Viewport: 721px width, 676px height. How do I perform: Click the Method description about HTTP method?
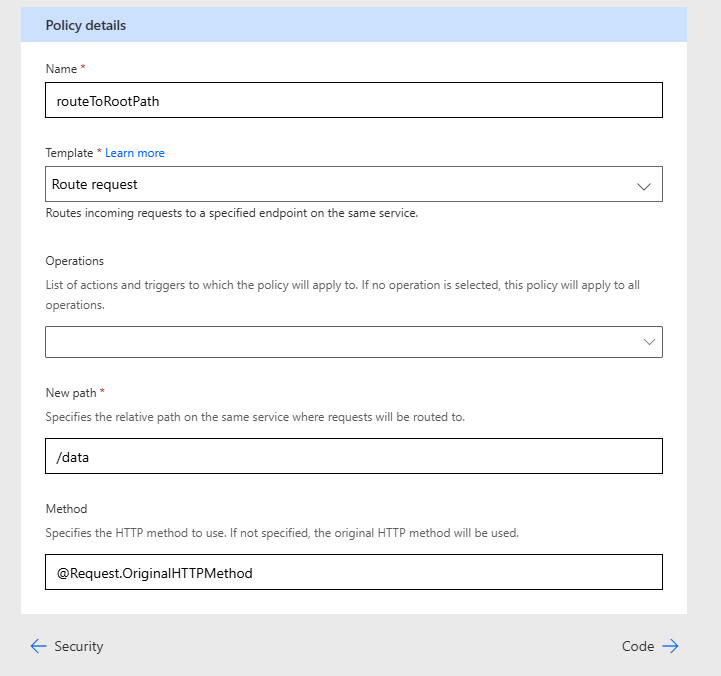pos(282,533)
